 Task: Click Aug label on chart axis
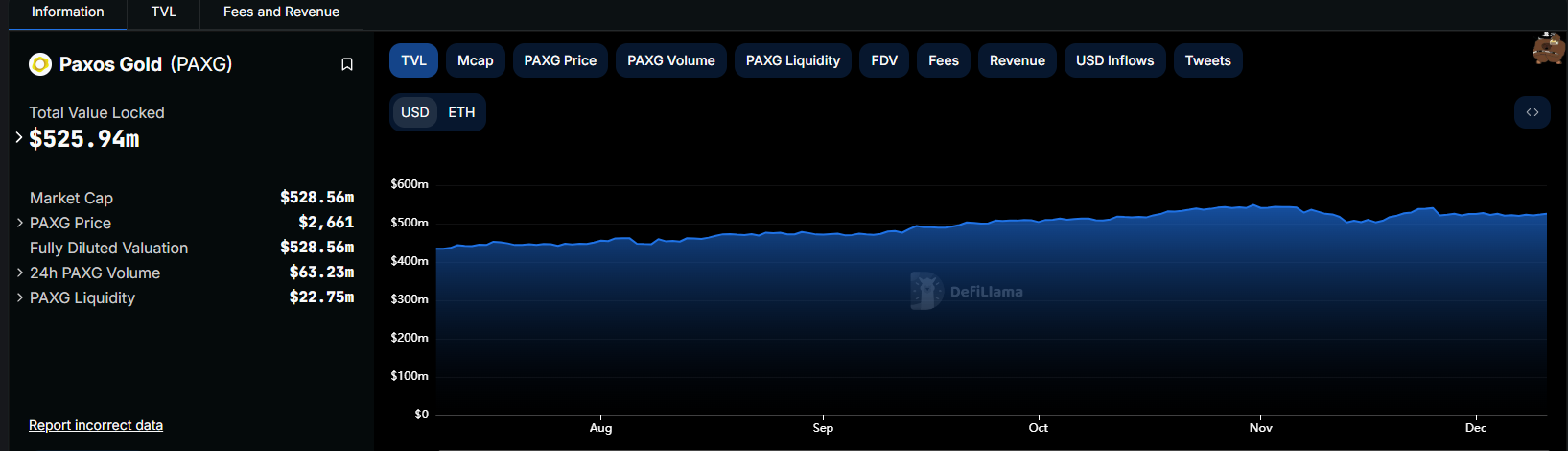tap(600, 428)
